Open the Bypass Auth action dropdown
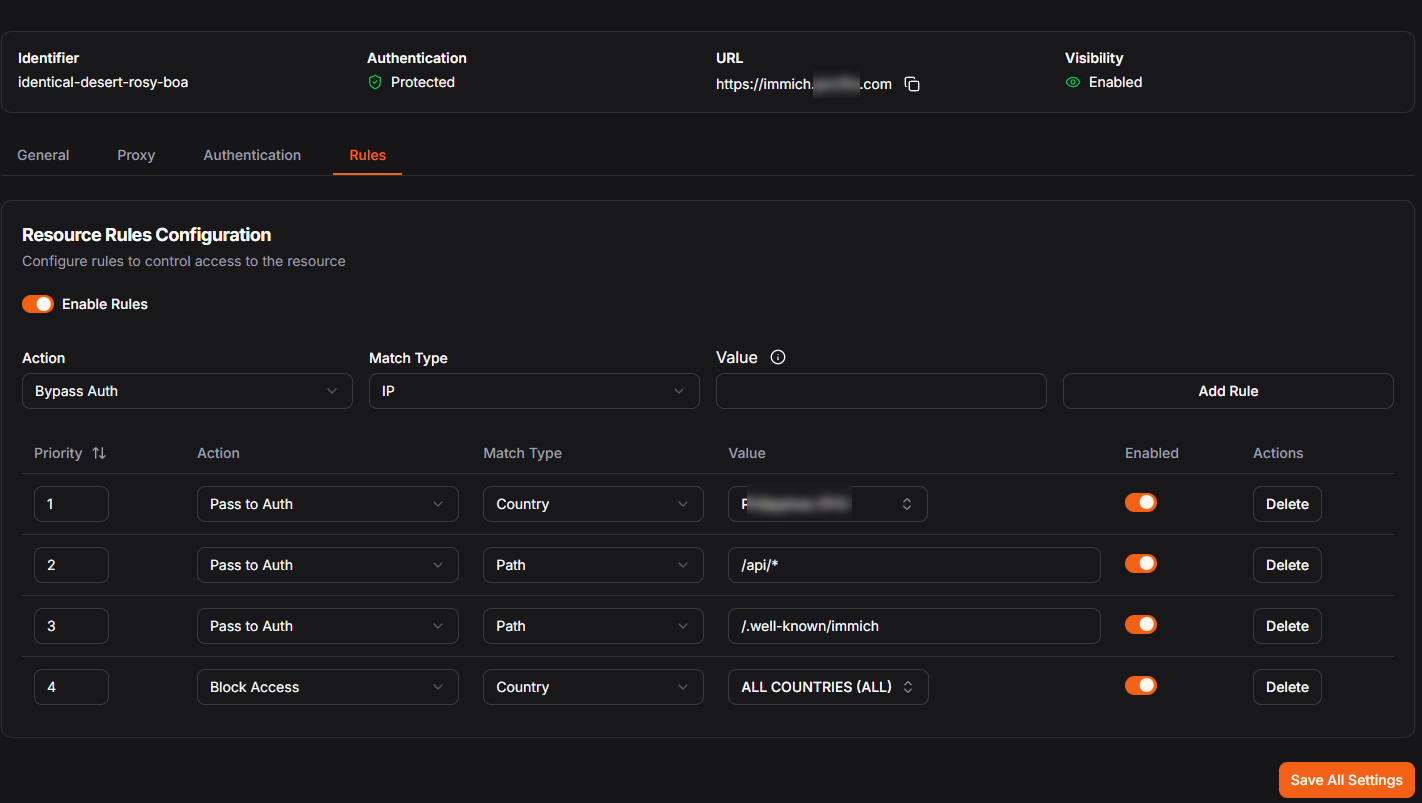 click(187, 391)
